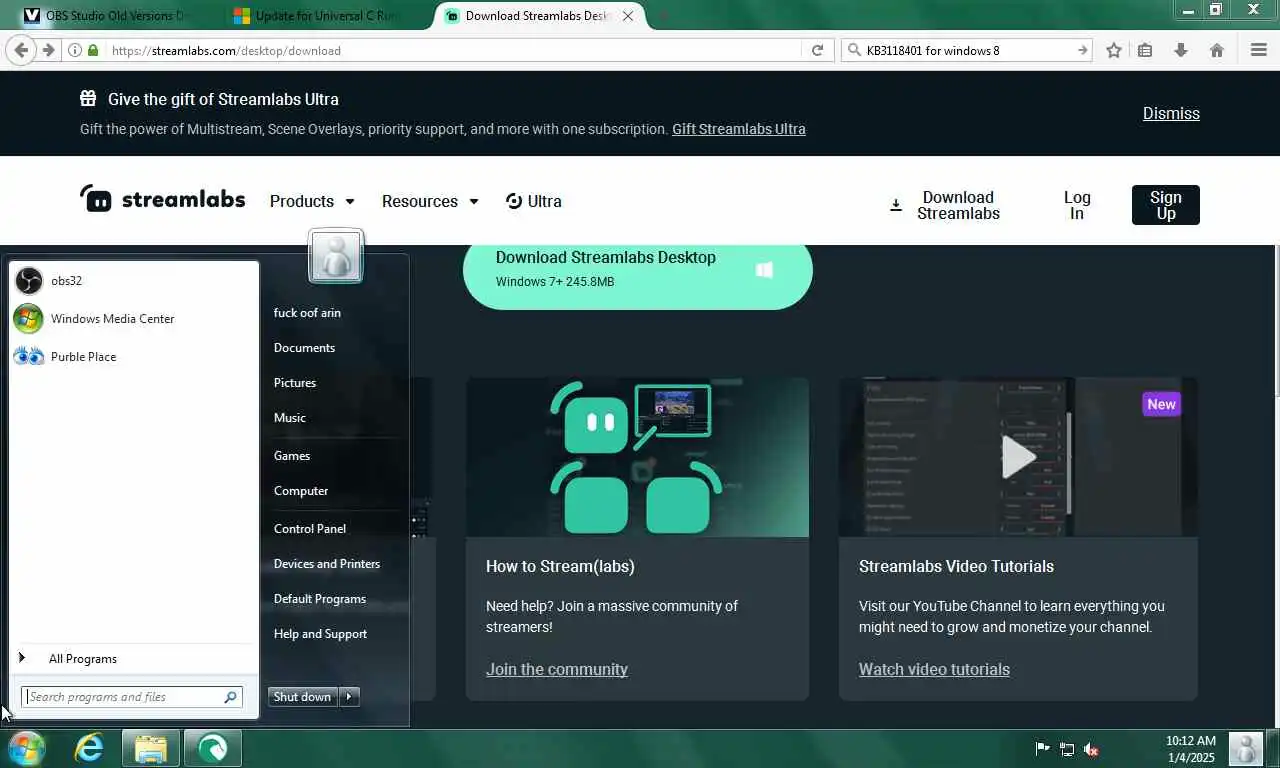Click the Ultra swirl icon
Image resolution: width=1280 pixels, height=768 pixels.
click(514, 201)
